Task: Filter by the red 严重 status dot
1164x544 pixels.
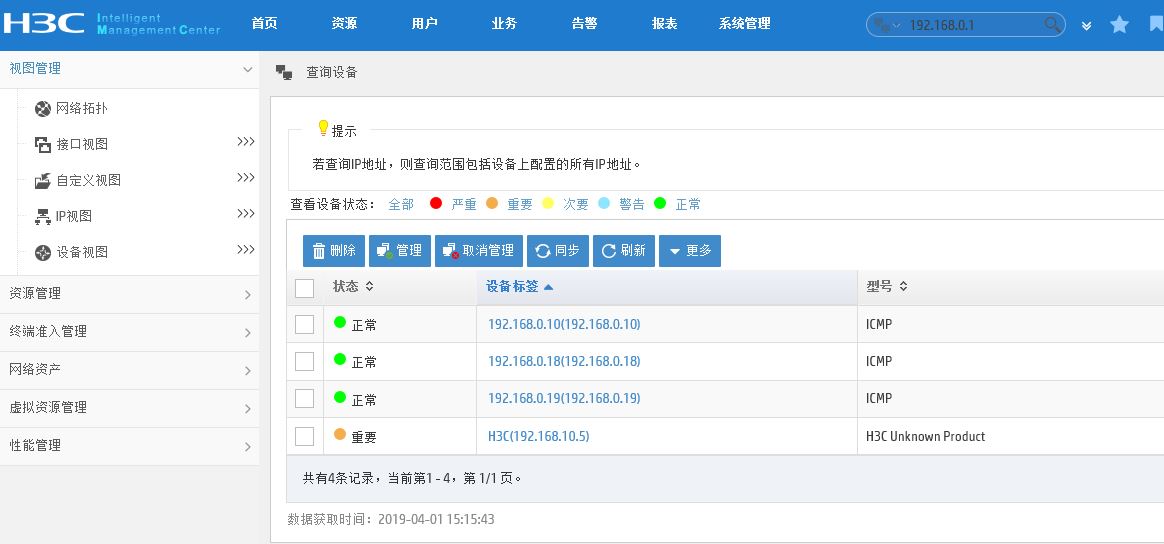Action: coord(436,204)
